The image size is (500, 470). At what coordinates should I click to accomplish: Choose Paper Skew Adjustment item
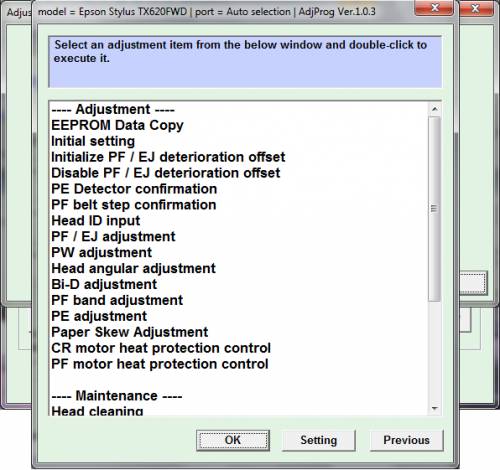130,332
